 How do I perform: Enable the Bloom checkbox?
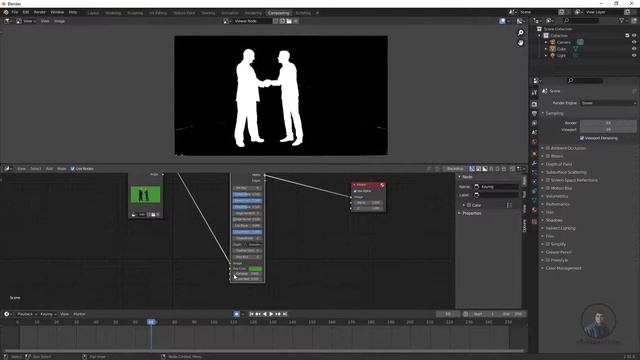[548, 156]
